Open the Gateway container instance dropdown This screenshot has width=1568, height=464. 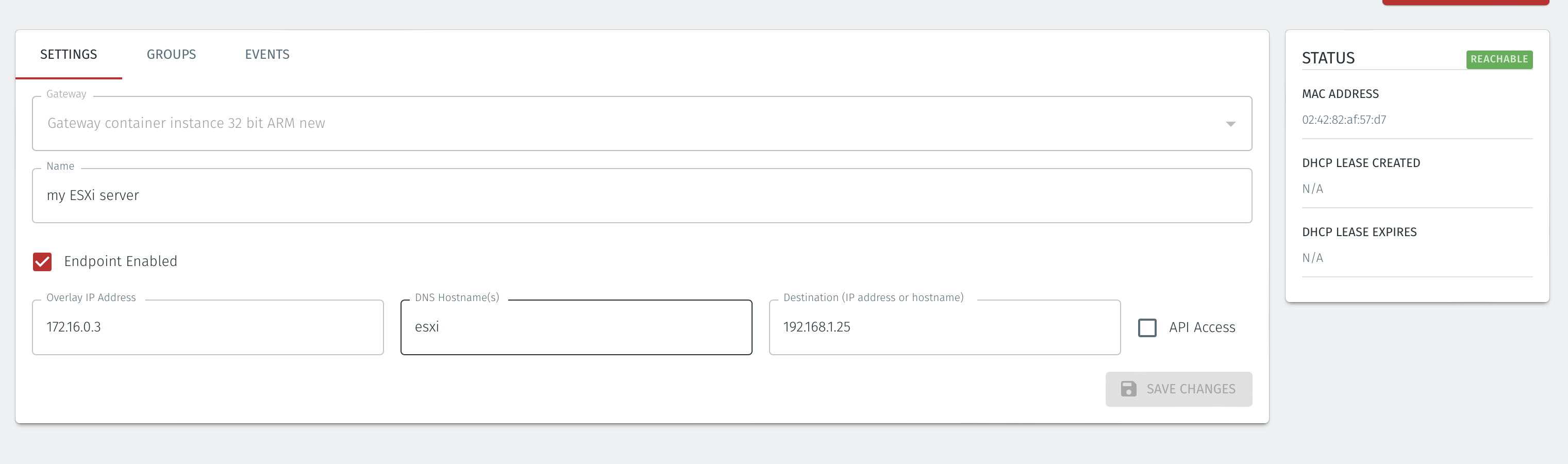pyautogui.click(x=642, y=124)
